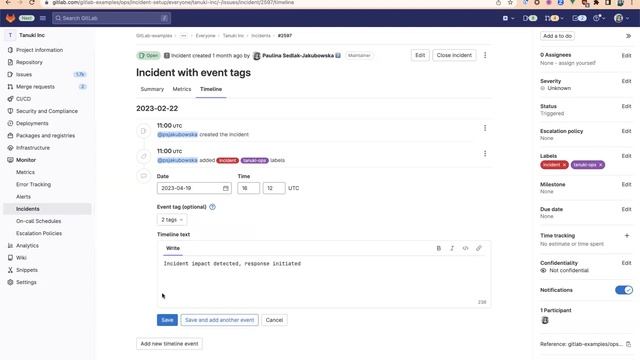Add time entry with plus icon in Time tracking

tap(627, 236)
